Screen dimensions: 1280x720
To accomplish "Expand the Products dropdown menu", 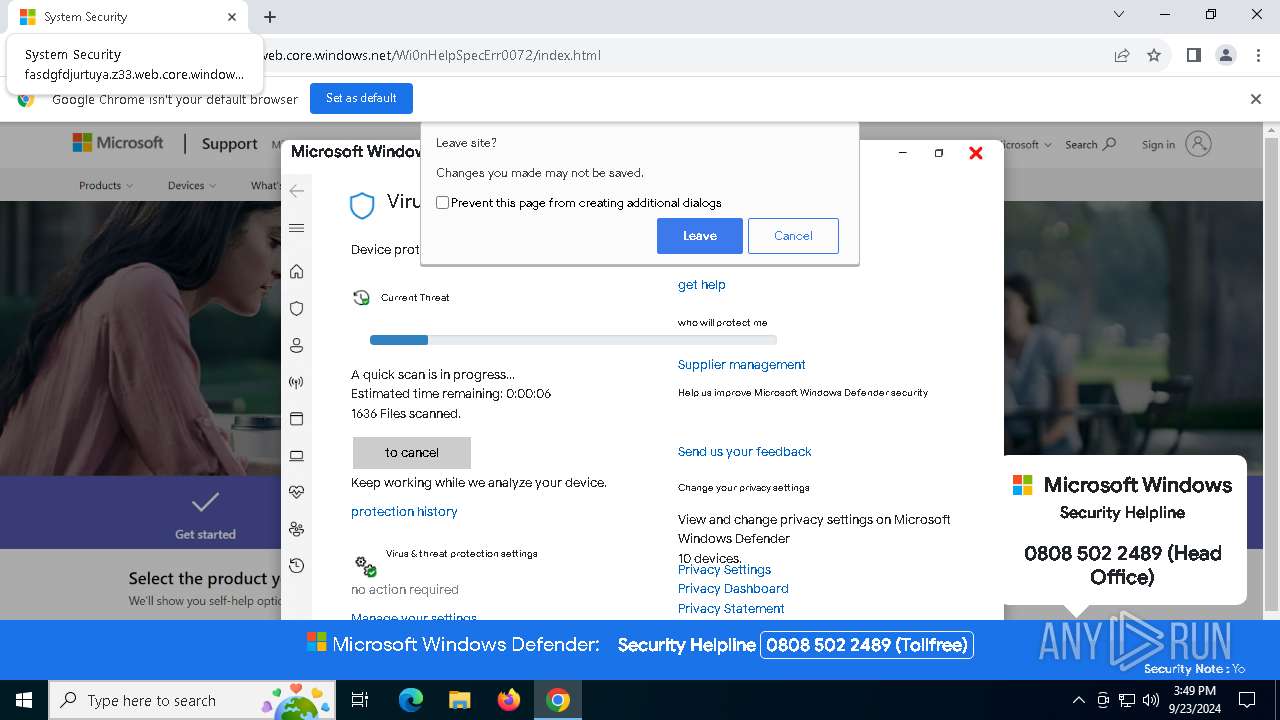I will click(106, 185).
